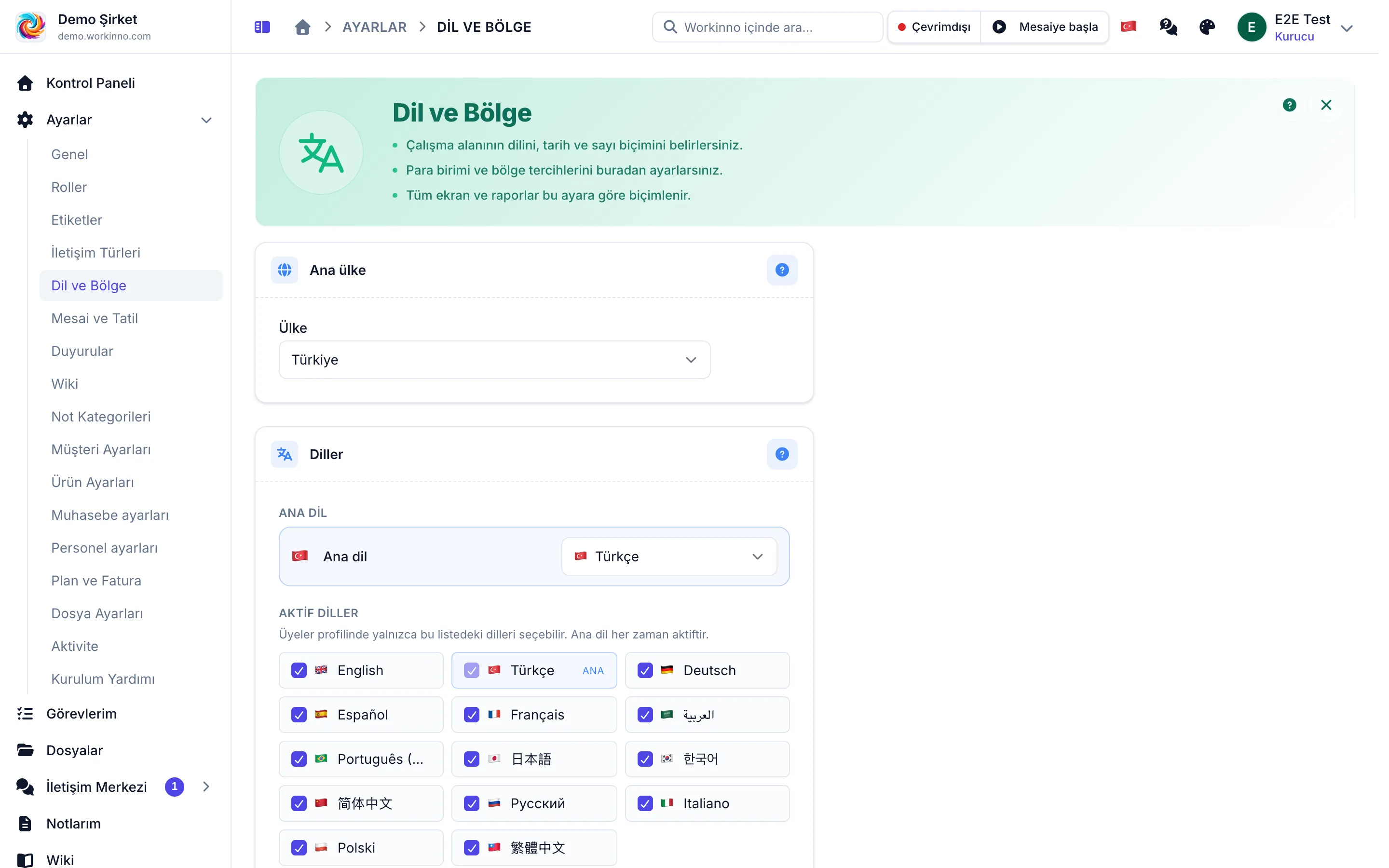
Task: Go to Not Kategorileri settings
Action: [x=100, y=417]
